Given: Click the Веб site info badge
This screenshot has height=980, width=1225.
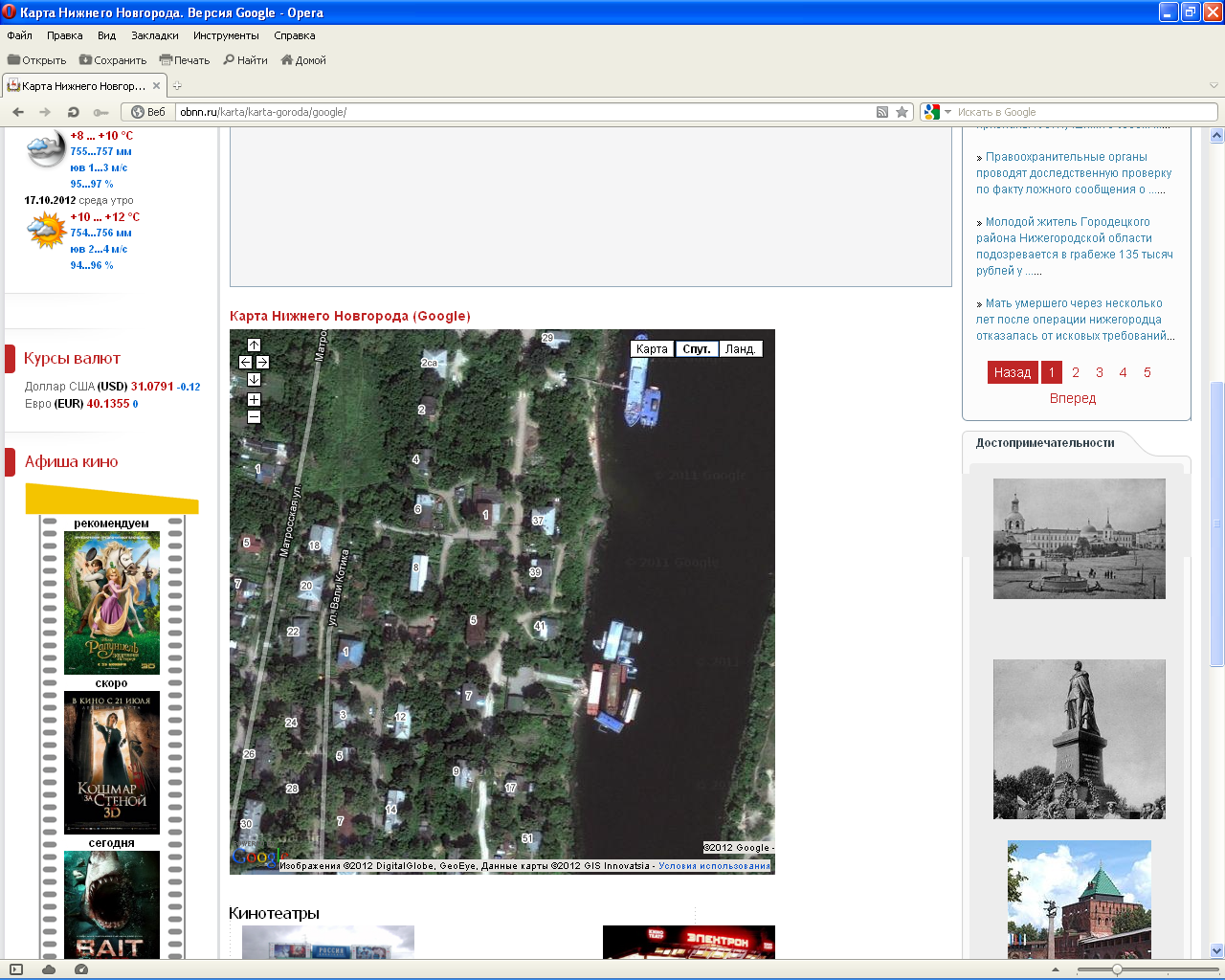Looking at the screenshot, I should point(148,112).
